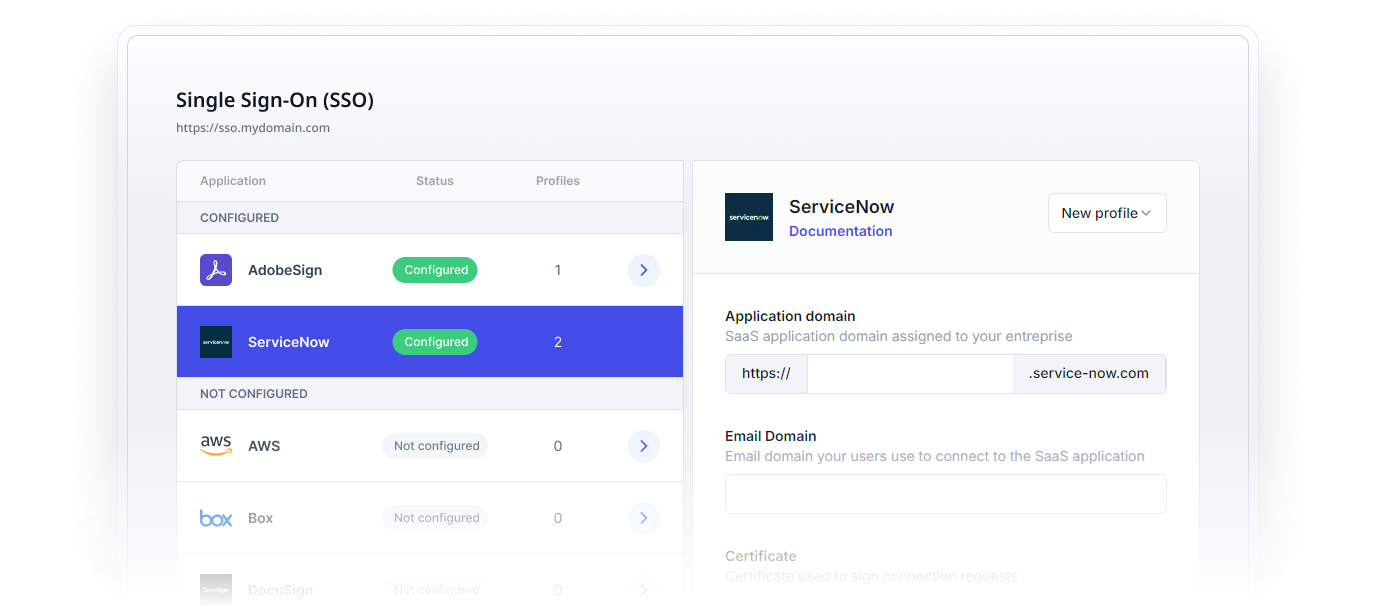Click the Configured badge next to AdobeSign
Viewport: 1376px width, 608px height.
click(x=434, y=270)
